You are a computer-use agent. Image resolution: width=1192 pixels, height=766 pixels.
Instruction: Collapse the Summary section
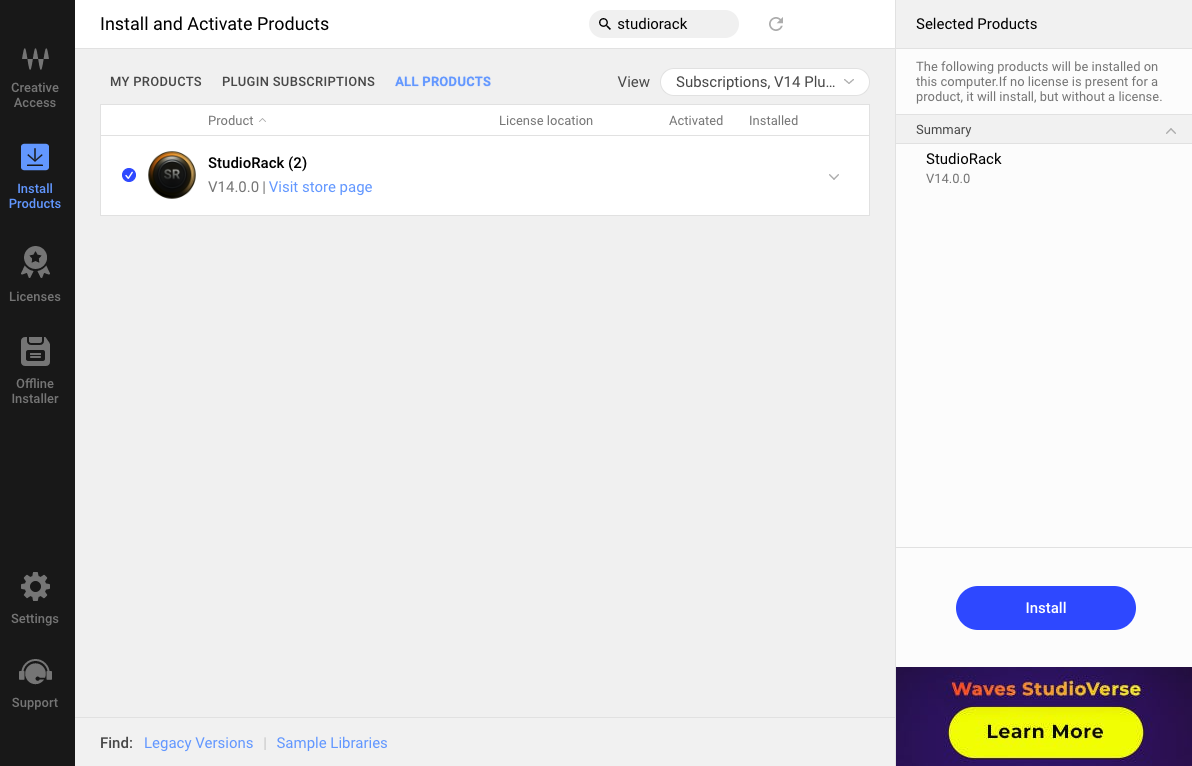tap(1171, 131)
